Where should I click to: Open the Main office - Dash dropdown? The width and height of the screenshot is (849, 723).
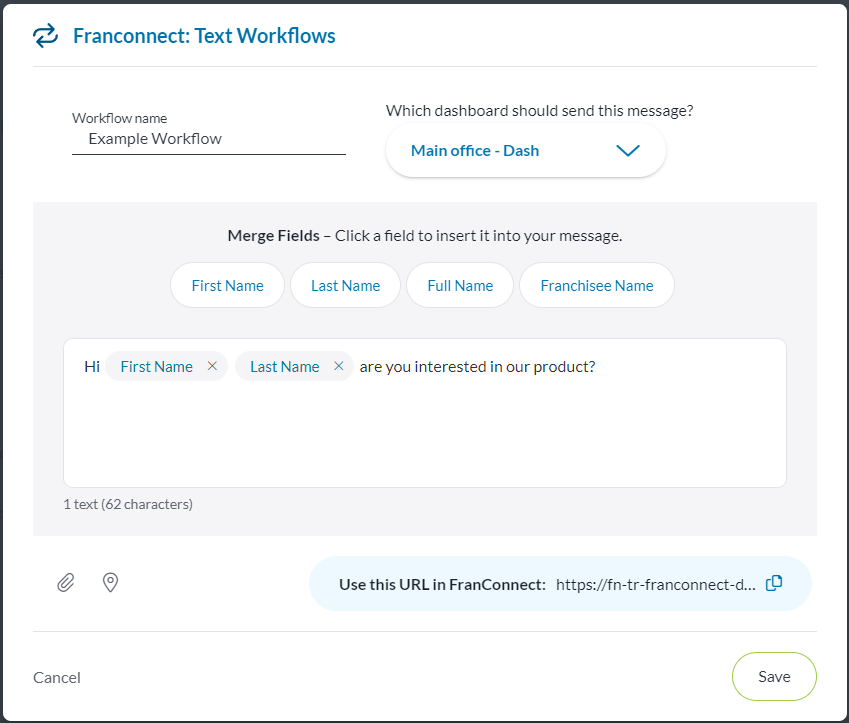(x=475, y=151)
